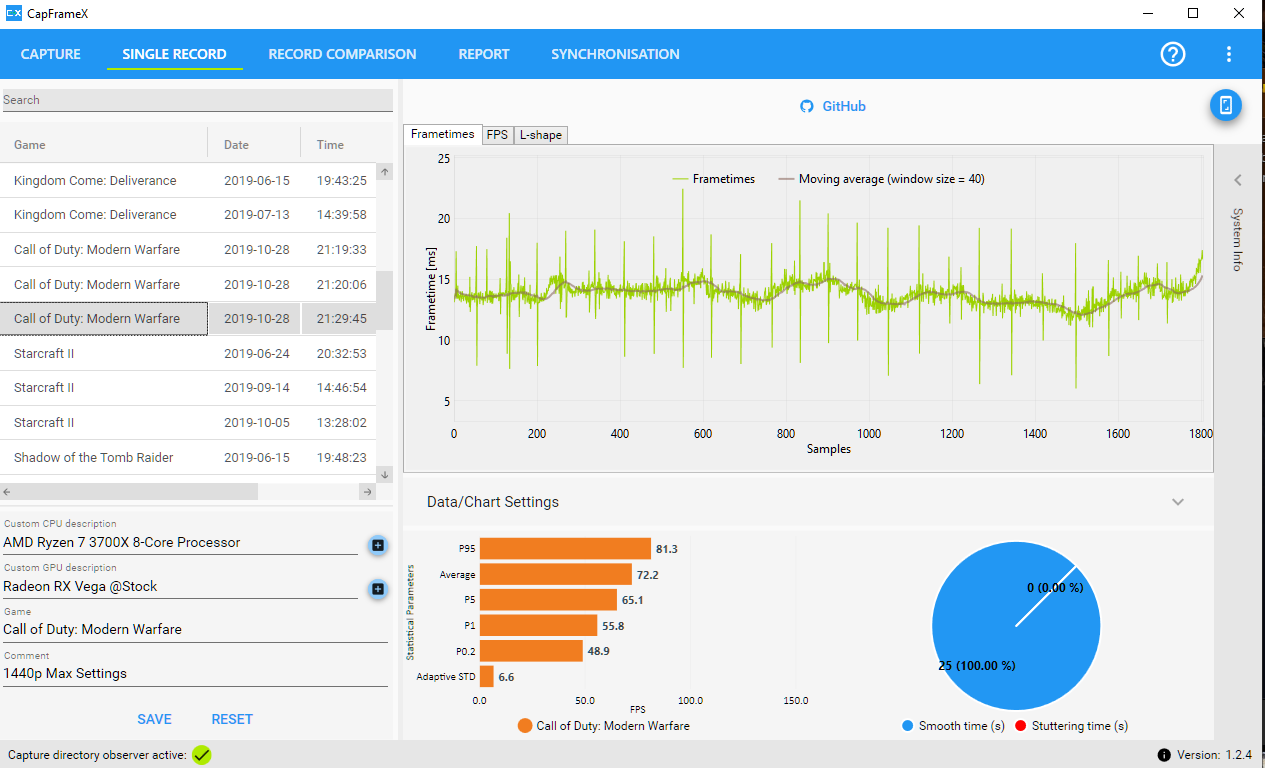This screenshot has width=1265, height=768.
Task: Select Starcraft II record from 2019-06-24
Action: [x=188, y=353]
